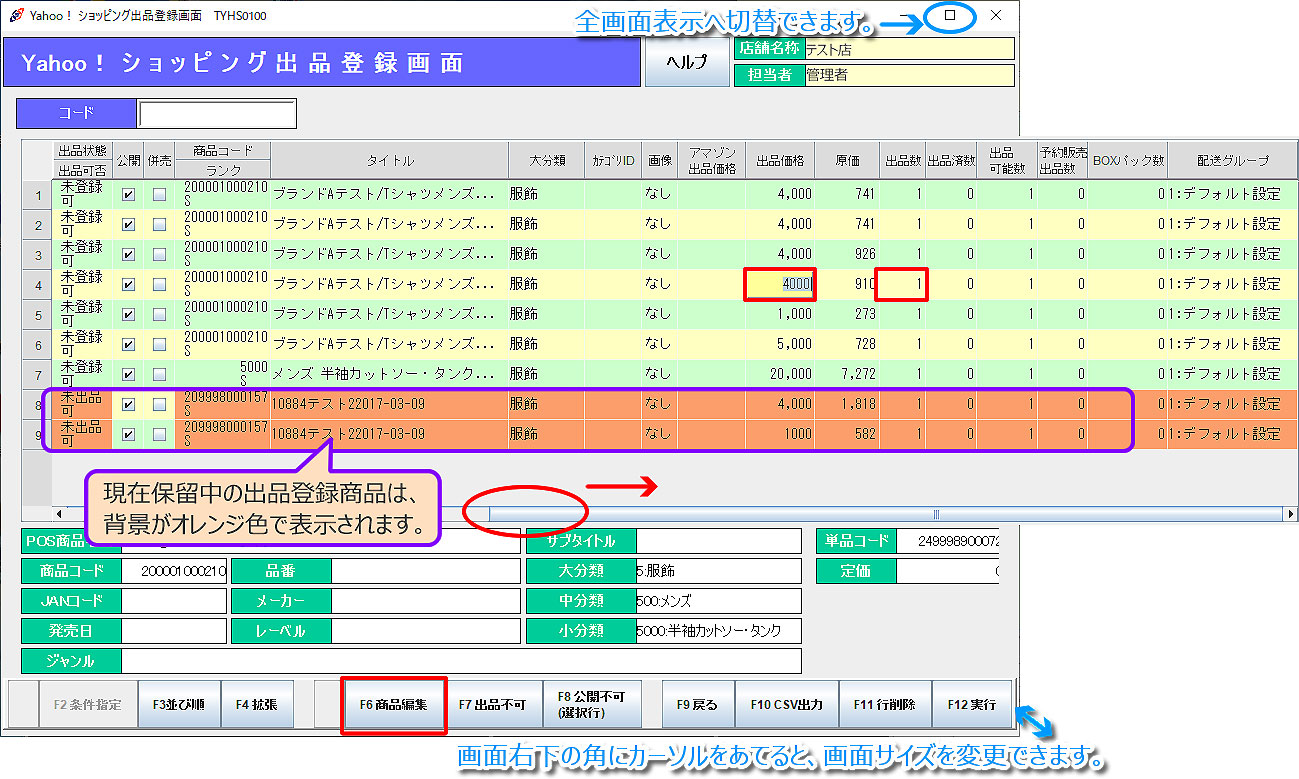
Task: Go back with F9 戻る
Action: pos(698,705)
